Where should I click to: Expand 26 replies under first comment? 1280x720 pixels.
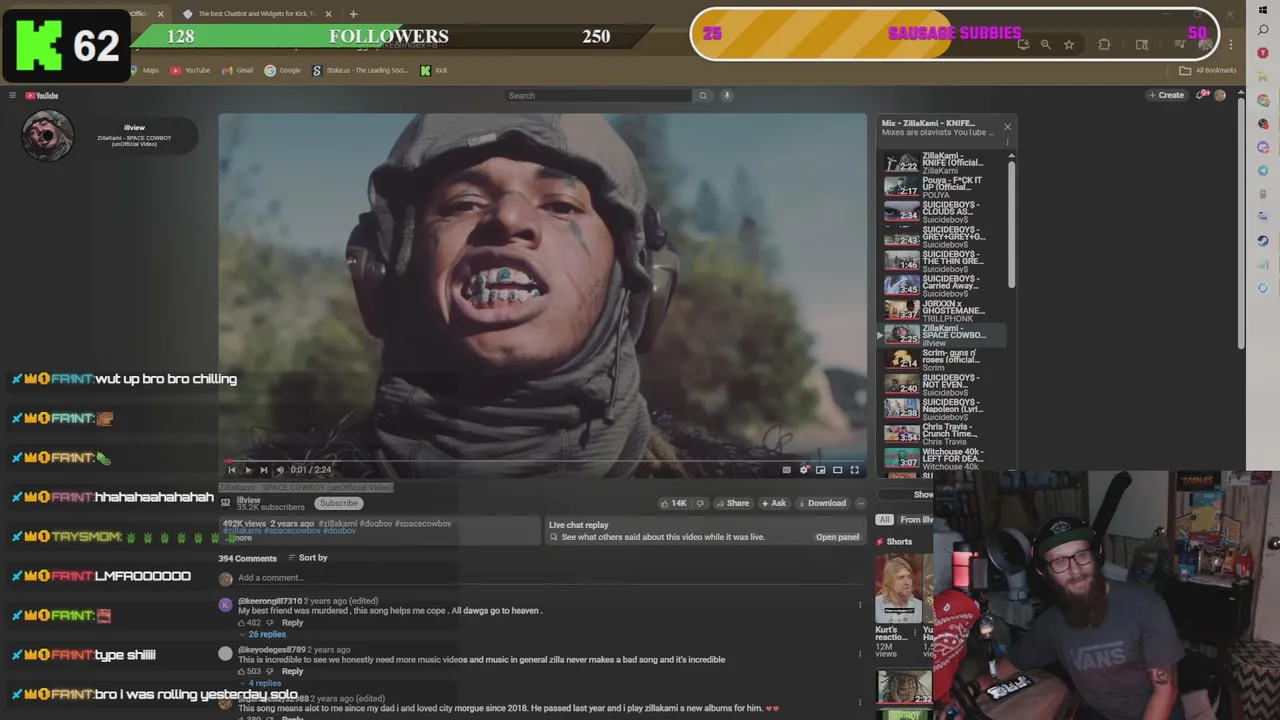click(x=263, y=634)
